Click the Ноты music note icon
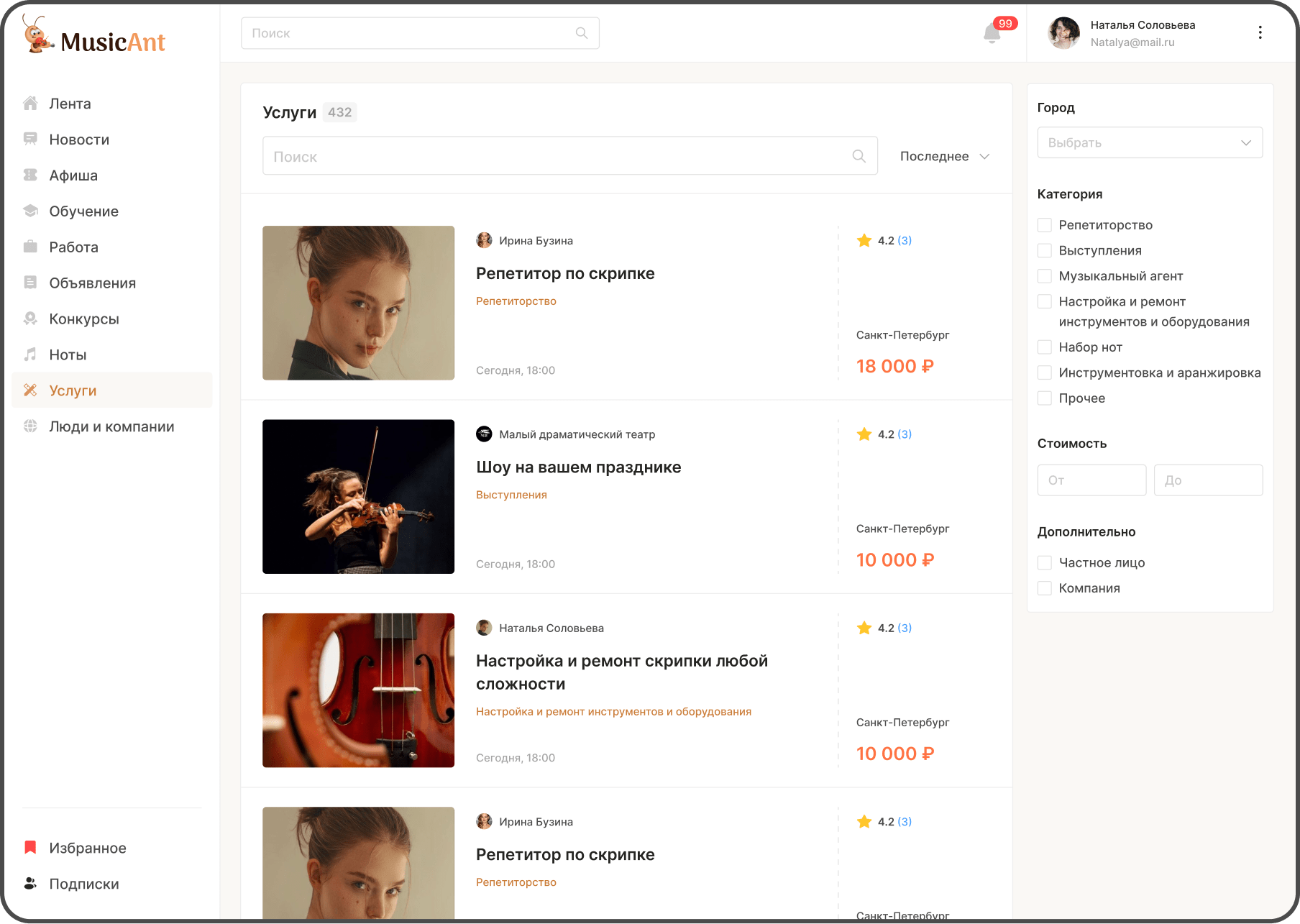 [30, 354]
